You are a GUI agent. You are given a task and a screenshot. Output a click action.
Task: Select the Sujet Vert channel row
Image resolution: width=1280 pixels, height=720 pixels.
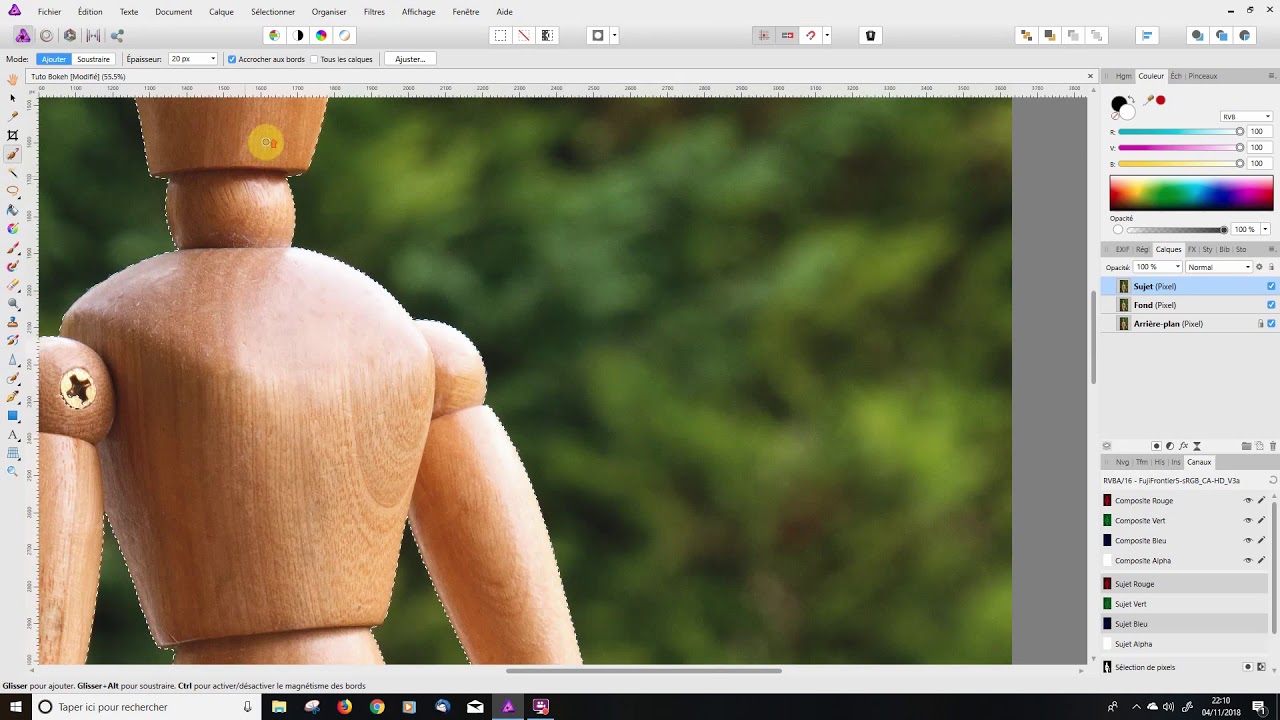1185,604
